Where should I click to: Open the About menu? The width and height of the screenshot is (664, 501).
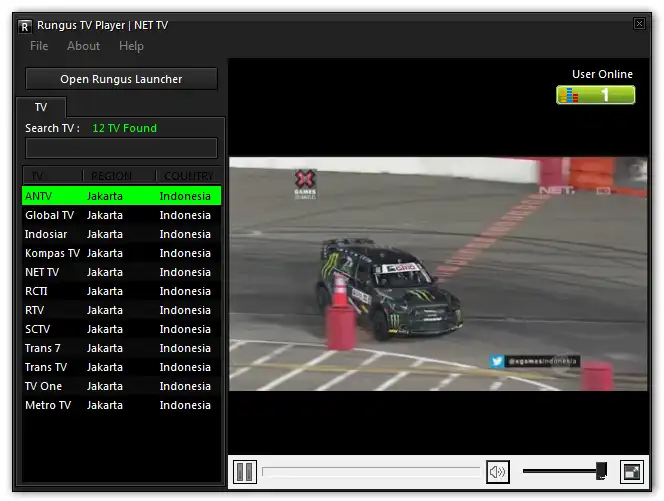point(83,46)
